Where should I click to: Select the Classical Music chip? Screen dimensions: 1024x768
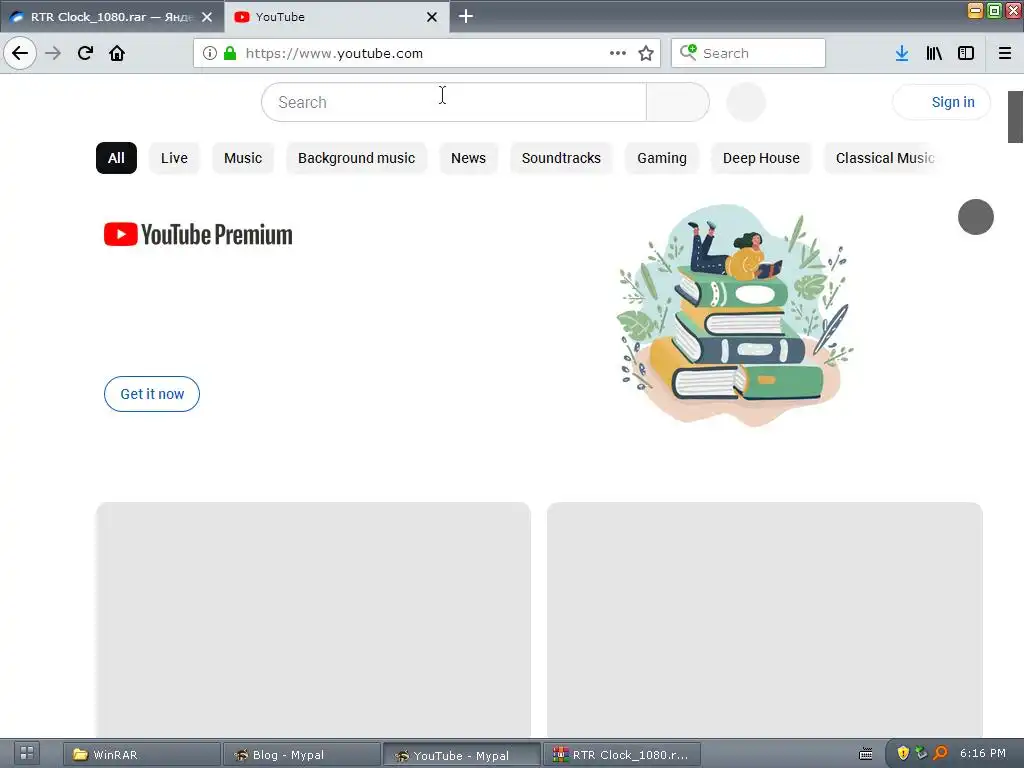(x=882, y=158)
